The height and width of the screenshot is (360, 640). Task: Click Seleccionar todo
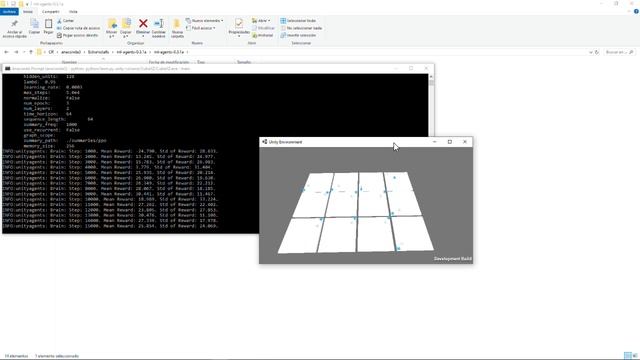click(x=298, y=20)
